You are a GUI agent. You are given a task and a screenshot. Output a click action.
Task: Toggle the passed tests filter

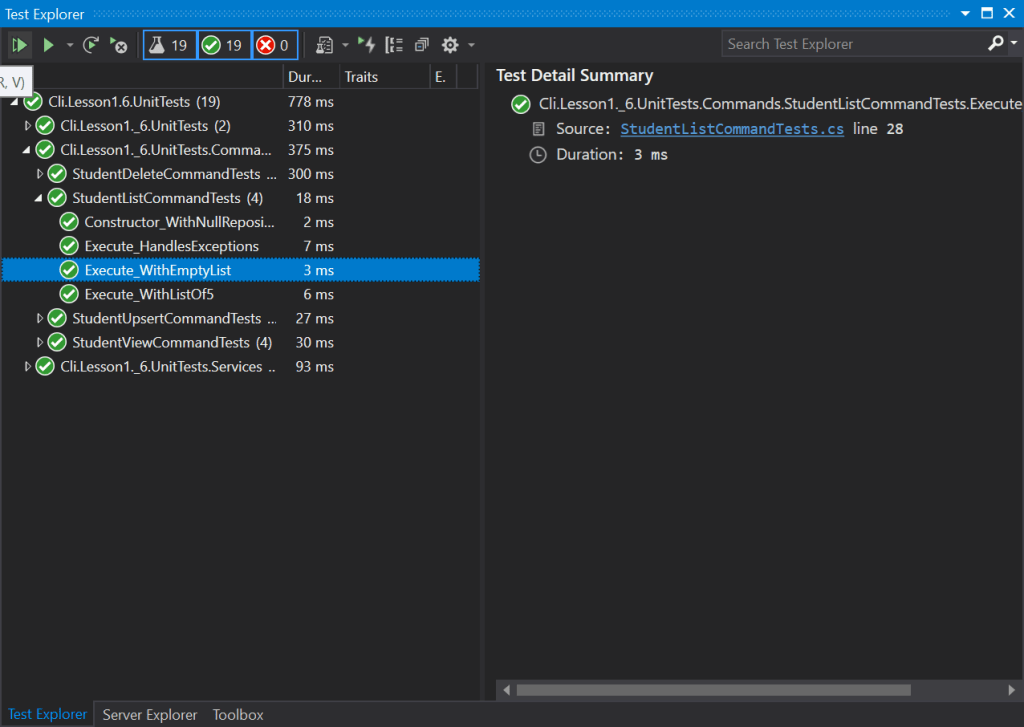point(224,45)
